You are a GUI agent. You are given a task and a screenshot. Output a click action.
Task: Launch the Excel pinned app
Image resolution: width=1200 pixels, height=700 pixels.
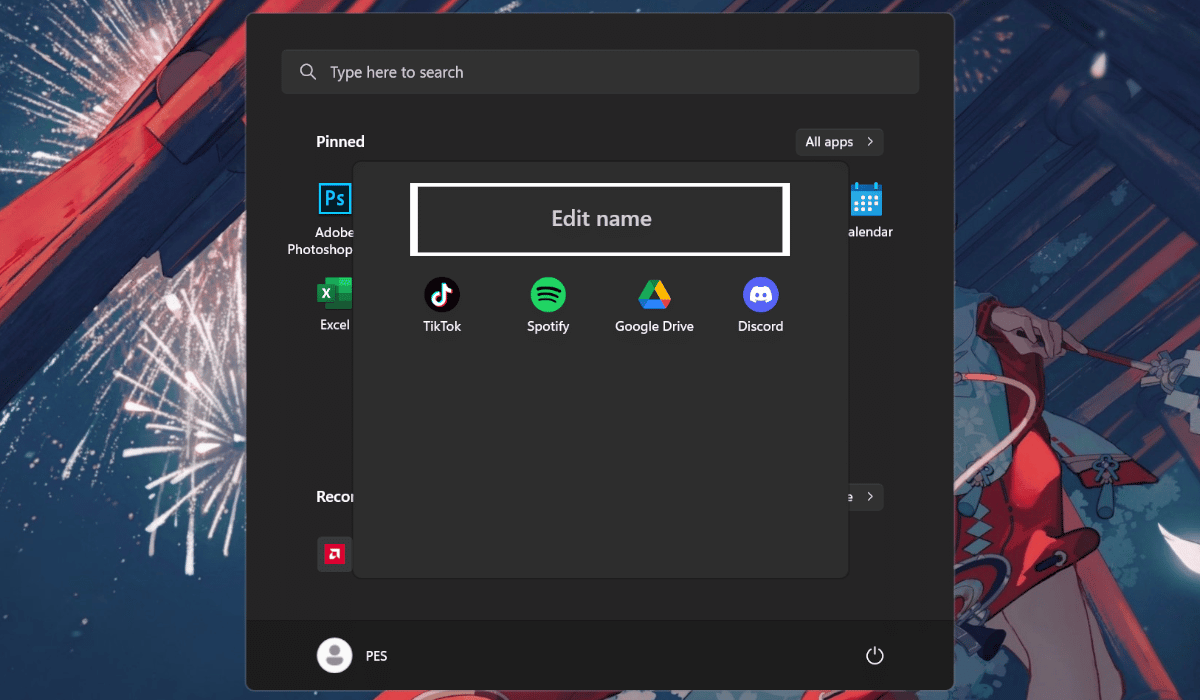coord(334,294)
